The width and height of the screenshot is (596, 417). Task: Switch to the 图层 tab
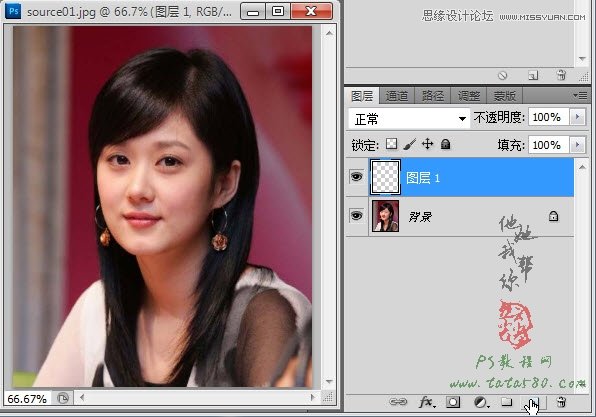[x=361, y=96]
